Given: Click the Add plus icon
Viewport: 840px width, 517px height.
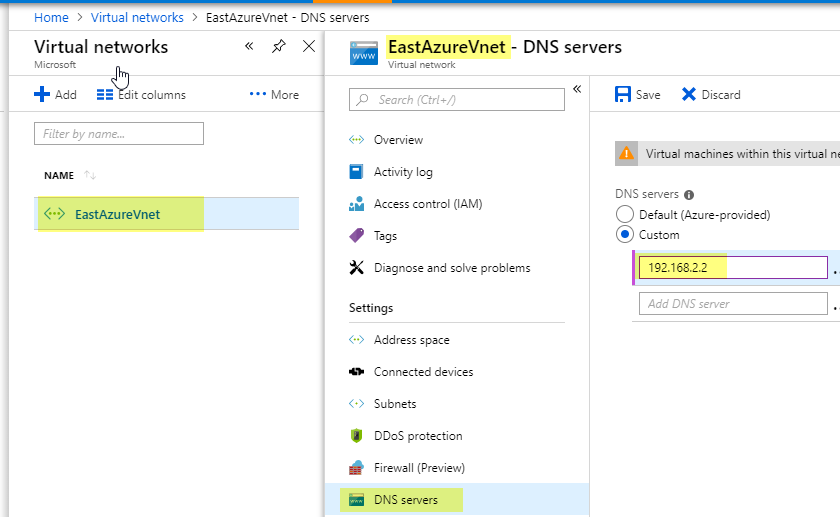Looking at the screenshot, I should point(42,94).
